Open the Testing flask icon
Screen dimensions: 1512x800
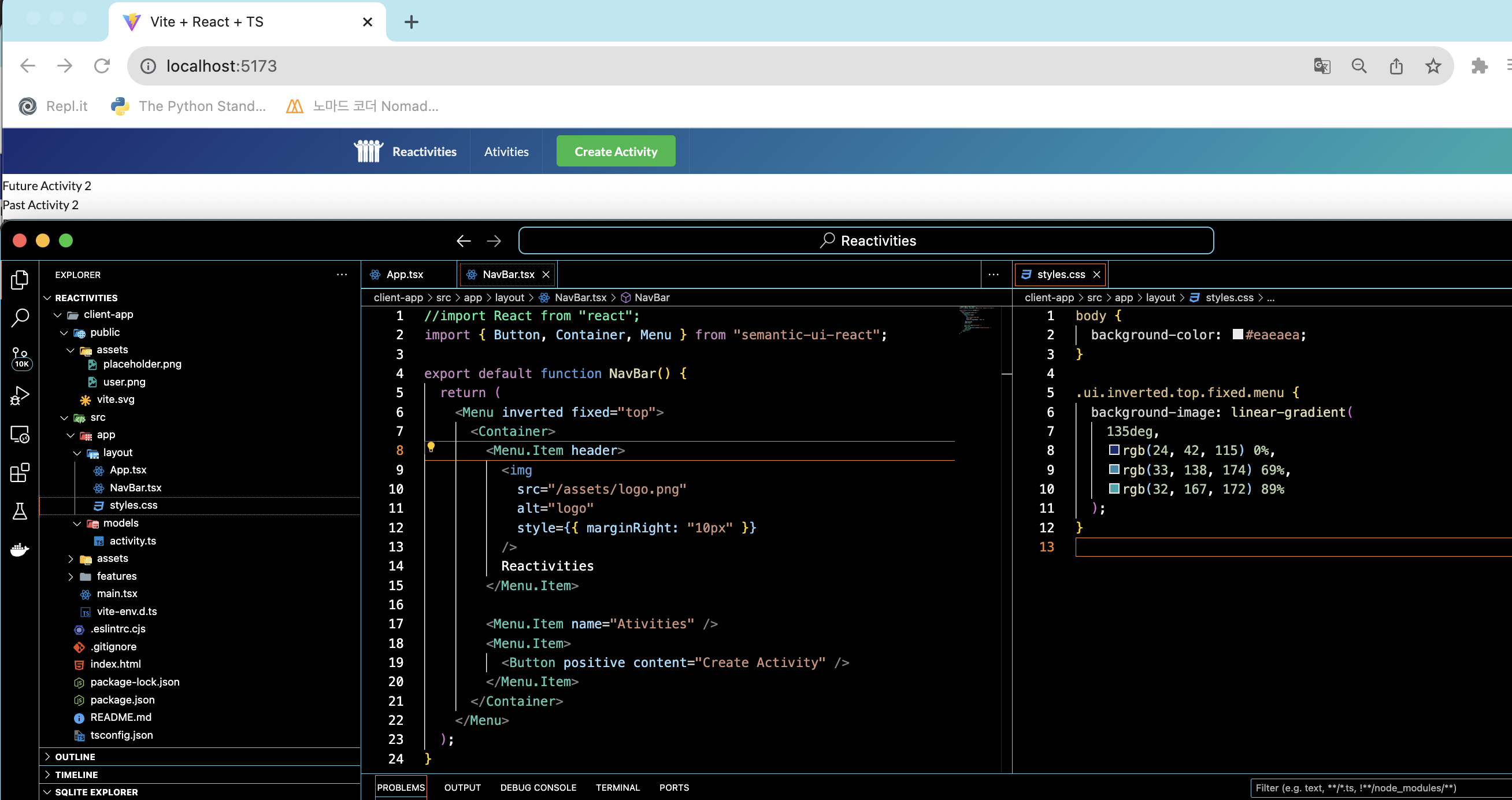point(20,511)
